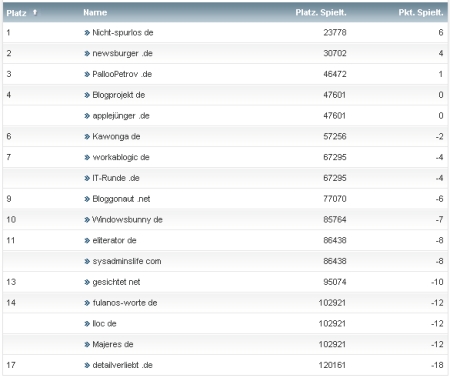
Task: Select the value 23778 in the first row
Action: [x=335, y=33]
